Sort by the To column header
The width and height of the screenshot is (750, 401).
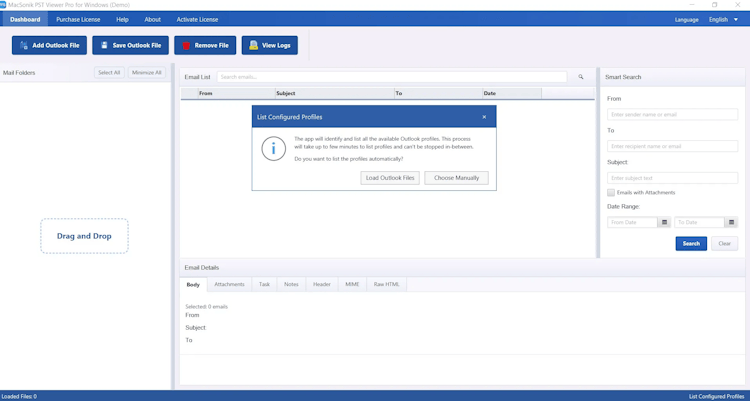click(x=438, y=93)
